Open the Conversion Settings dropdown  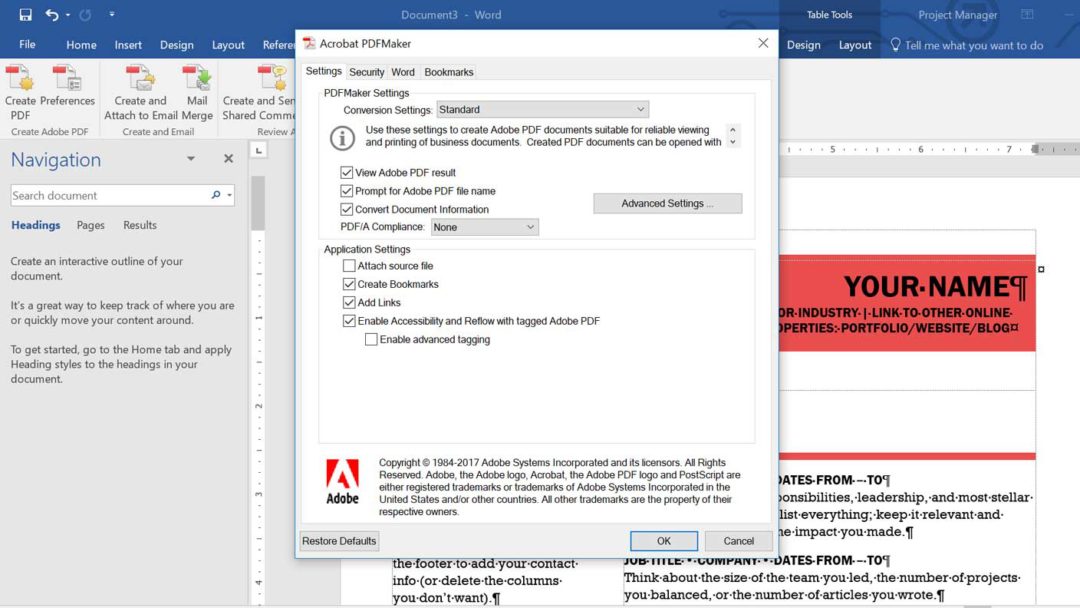click(637, 109)
